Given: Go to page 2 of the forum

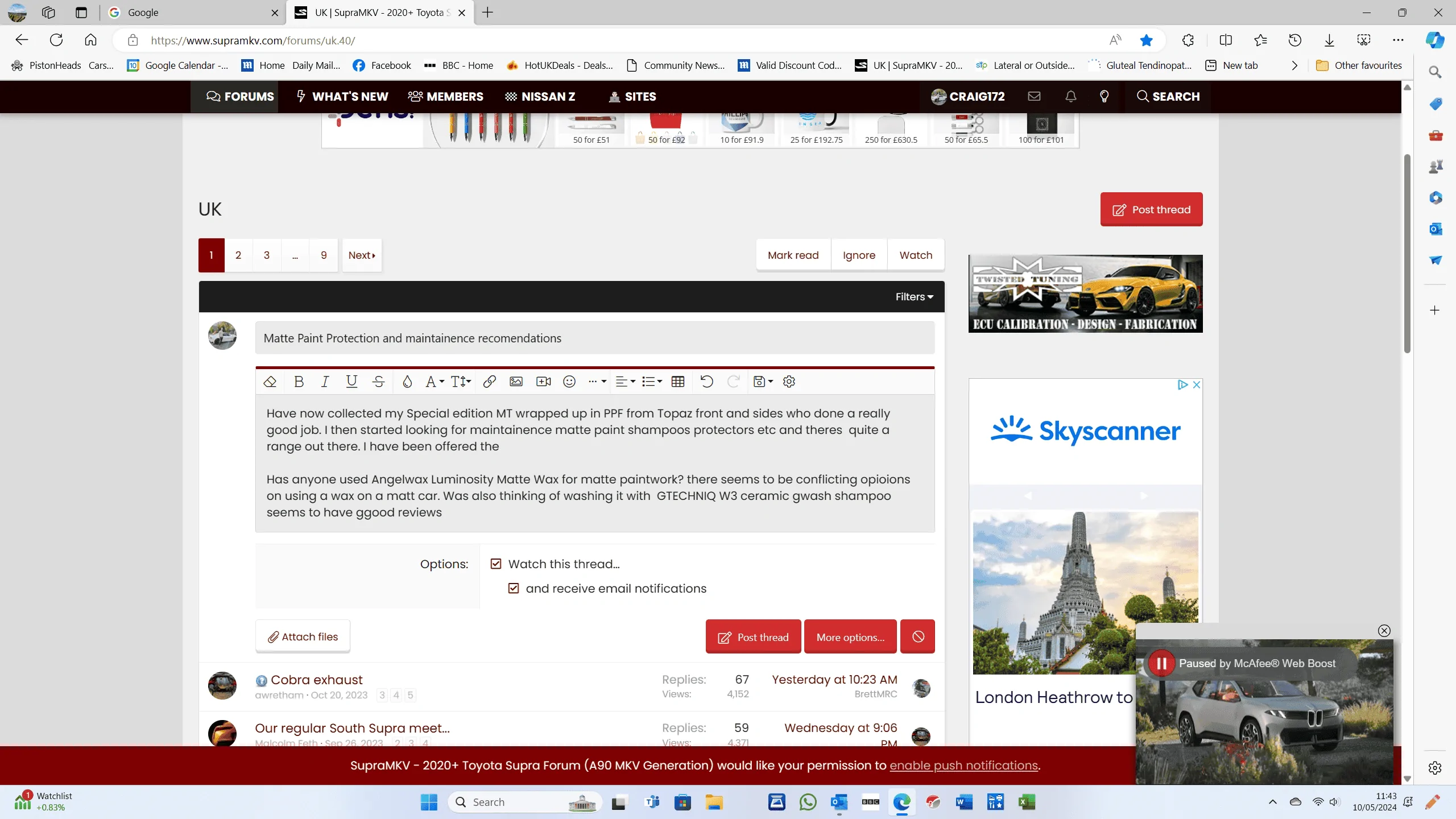Looking at the screenshot, I should tap(238, 255).
